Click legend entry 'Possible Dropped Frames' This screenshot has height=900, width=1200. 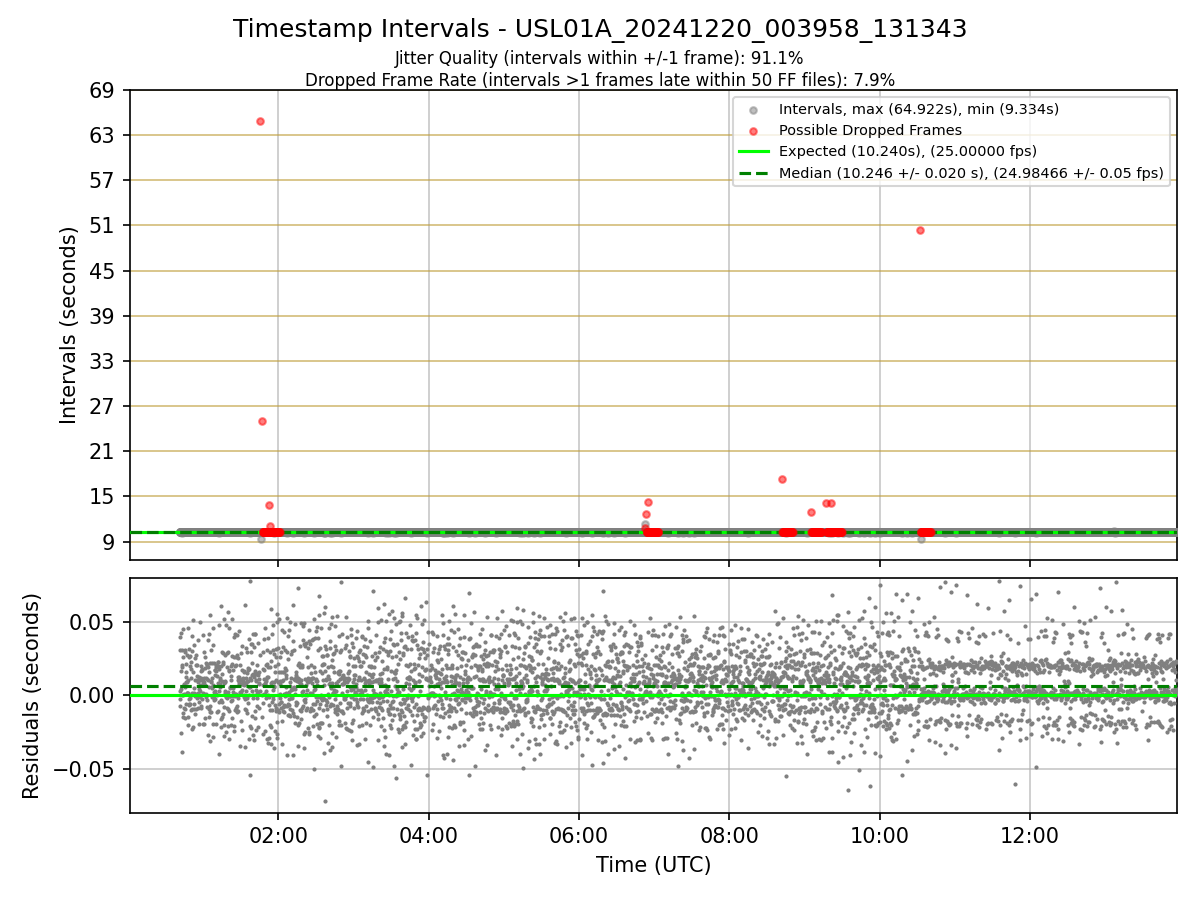[x=870, y=130]
